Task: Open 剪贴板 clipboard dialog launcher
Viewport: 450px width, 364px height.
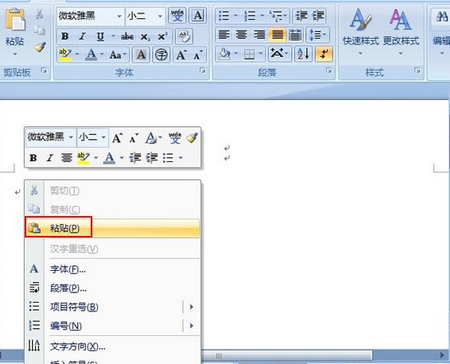Action: point(44,70)
